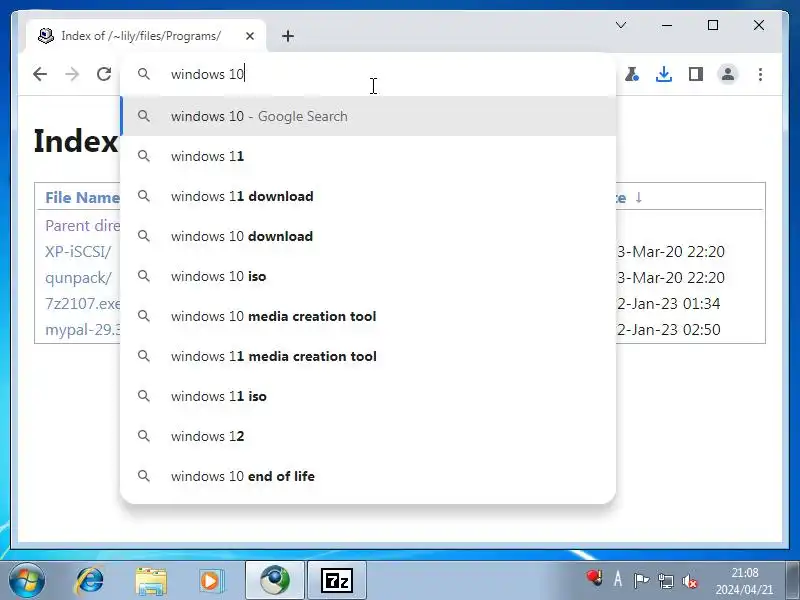800x600 pixels.
Task: Click the 2-Jan-23 01:34 date text
Action: [668, 304]
